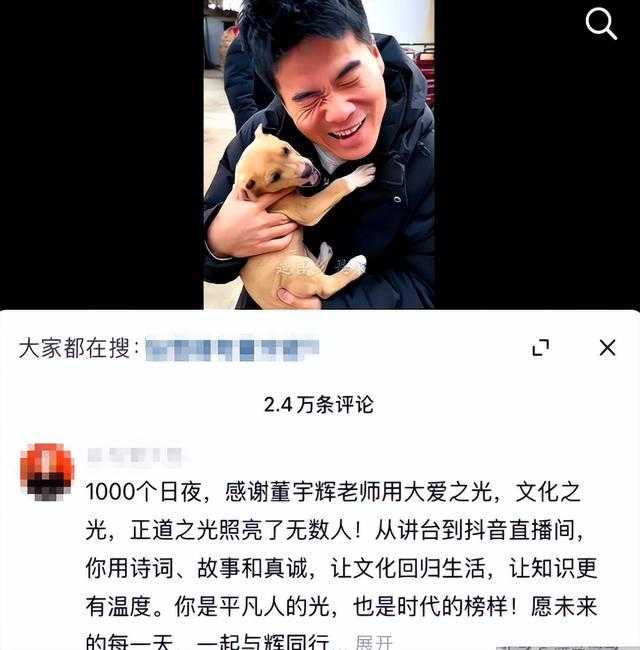Image resolution: width=640 pixels, height=650 pixels.
Task: Expand comments panel to full screen
Action: pyautogui.click(x=541, y=347)
